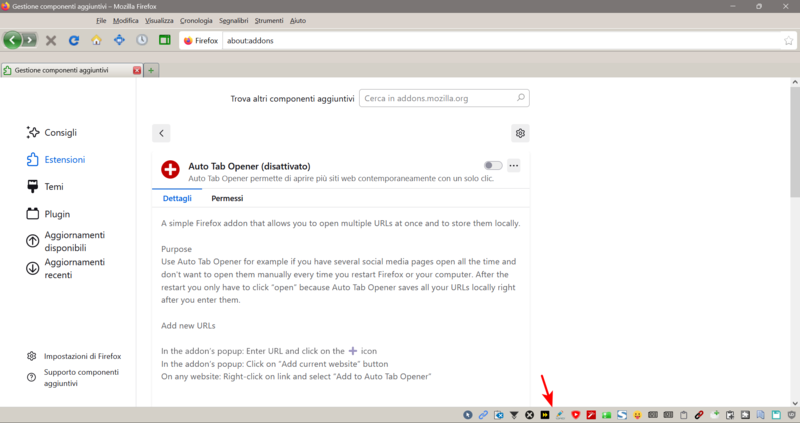Click the dark square star status bar icon
Screen dimensions: 800x423
tap(745, 415)
